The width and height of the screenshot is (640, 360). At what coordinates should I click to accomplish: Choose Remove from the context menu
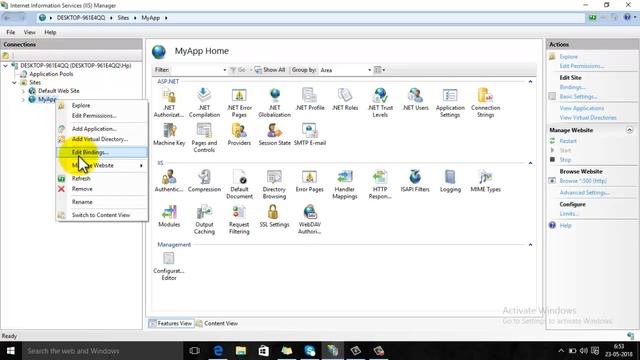(102, 189)
